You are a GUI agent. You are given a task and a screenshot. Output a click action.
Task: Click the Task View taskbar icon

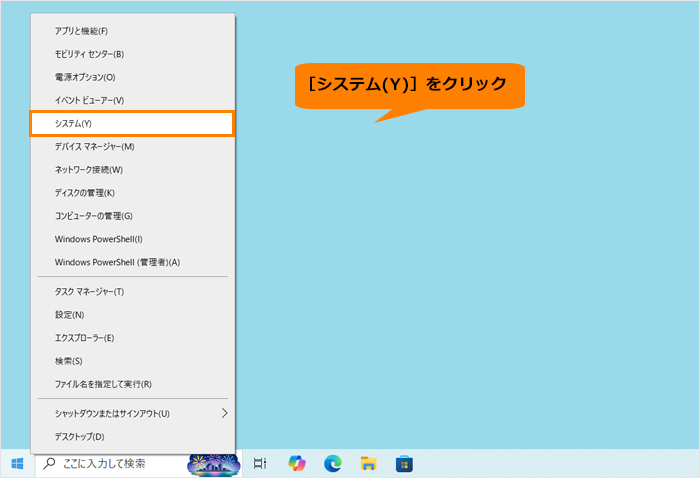point(260,464)
